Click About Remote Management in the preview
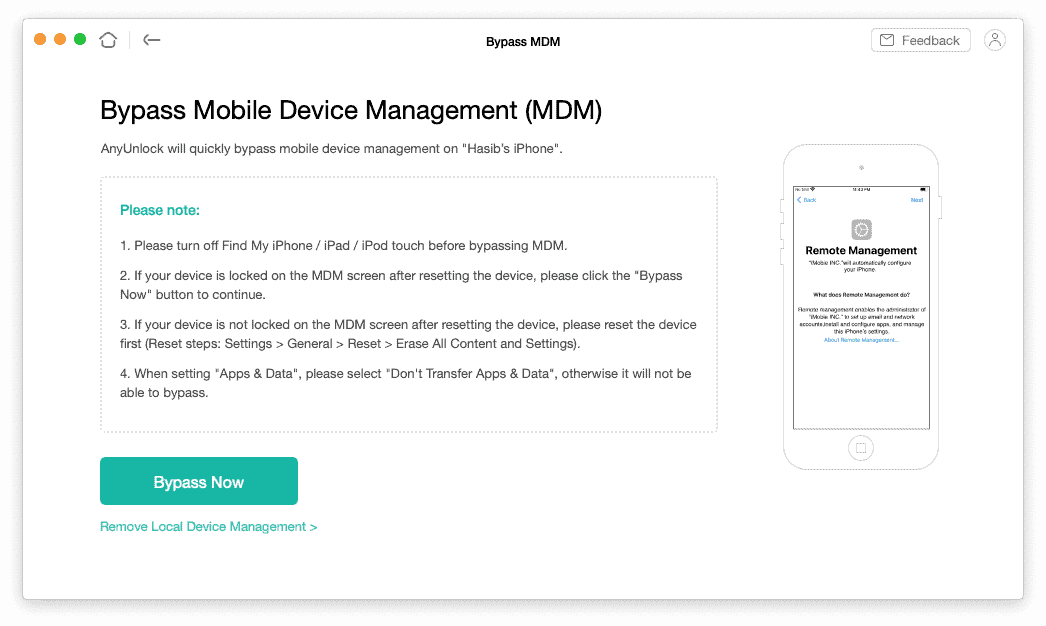 861,340
